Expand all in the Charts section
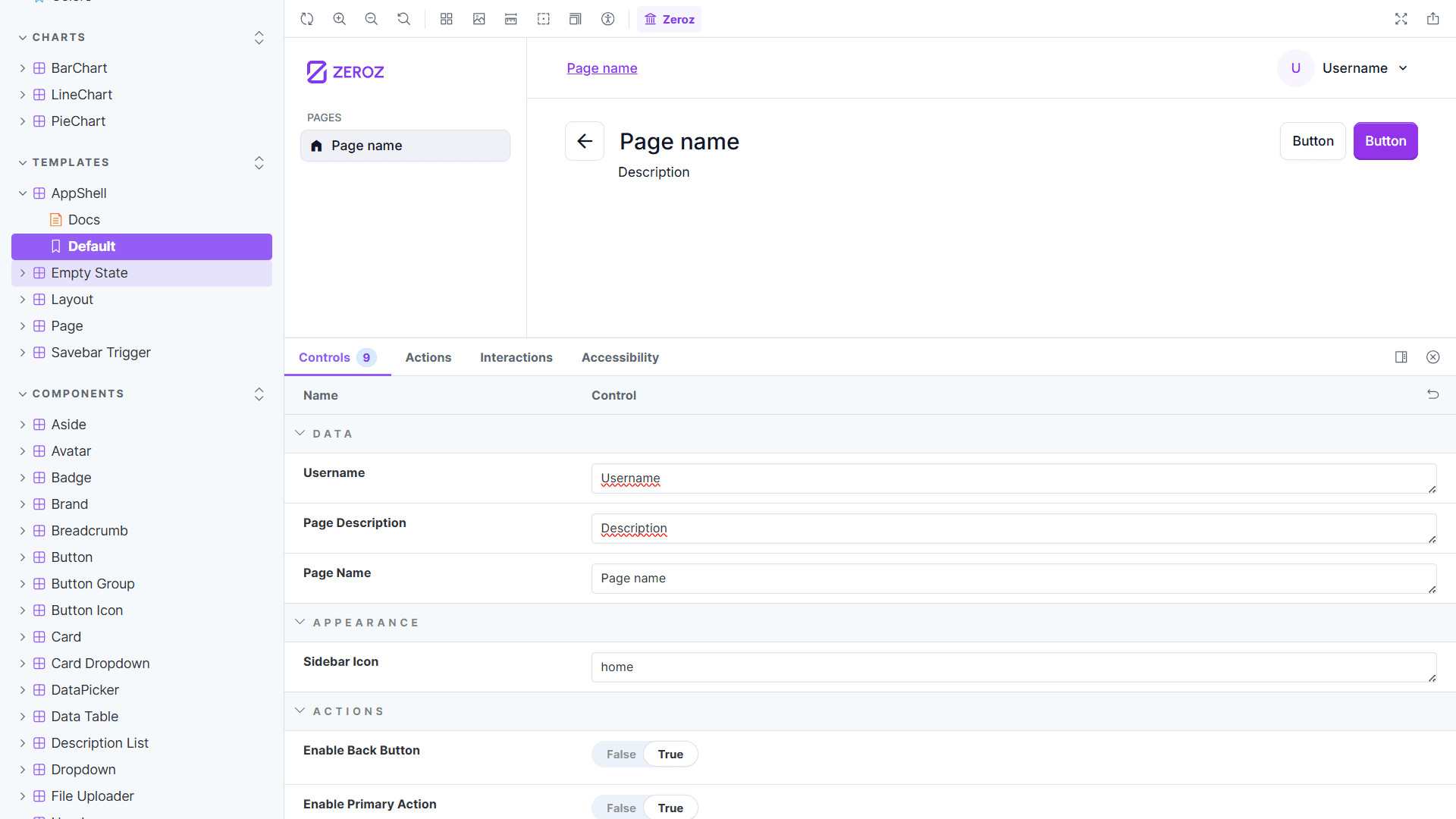 [259, 37]
